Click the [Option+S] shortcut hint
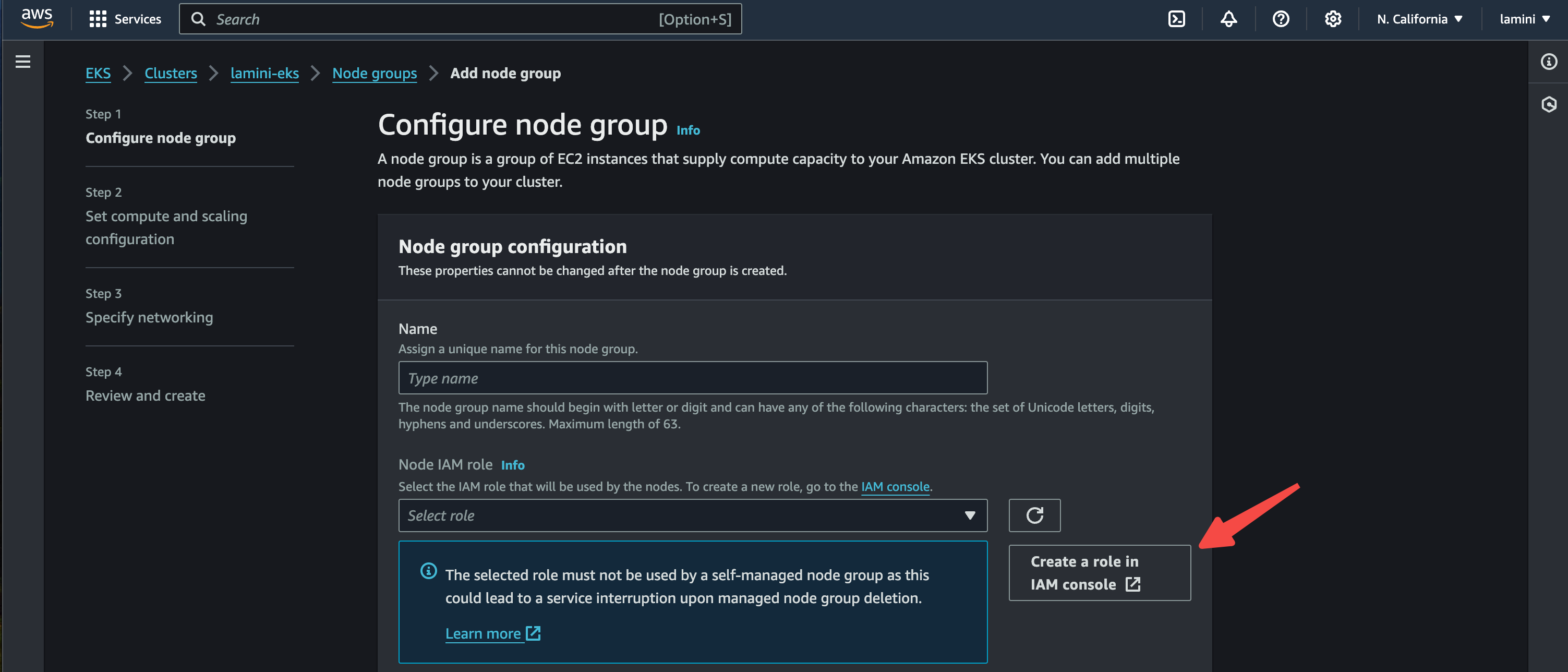The image size is (1568, 672). [x=695, y=19]
